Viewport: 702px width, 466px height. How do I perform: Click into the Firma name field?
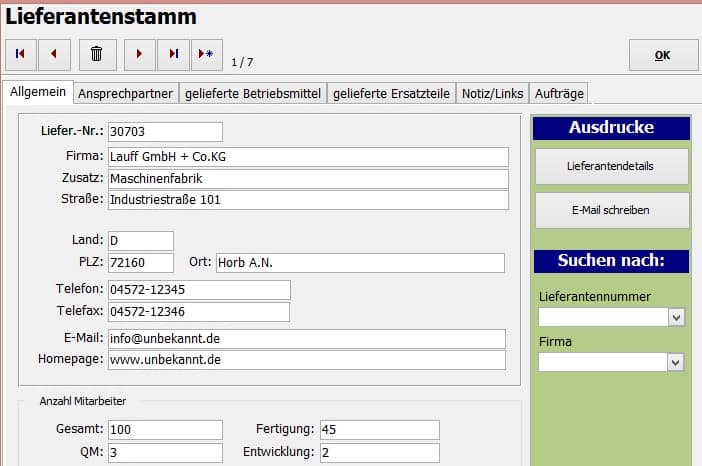click(308, 157)
